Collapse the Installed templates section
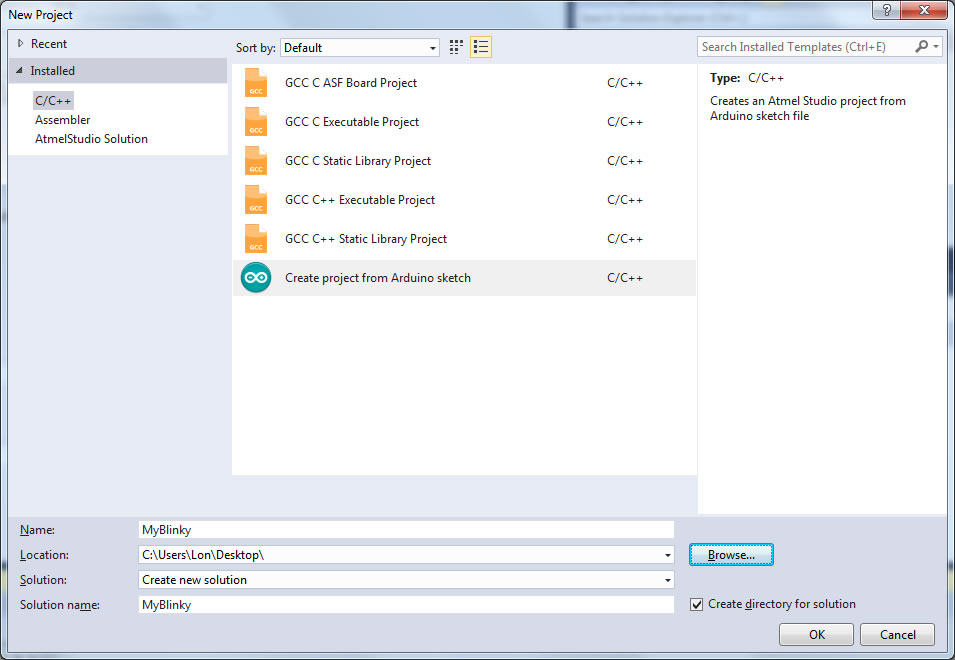This screenshot has width=955, height=660. [19, 71]
